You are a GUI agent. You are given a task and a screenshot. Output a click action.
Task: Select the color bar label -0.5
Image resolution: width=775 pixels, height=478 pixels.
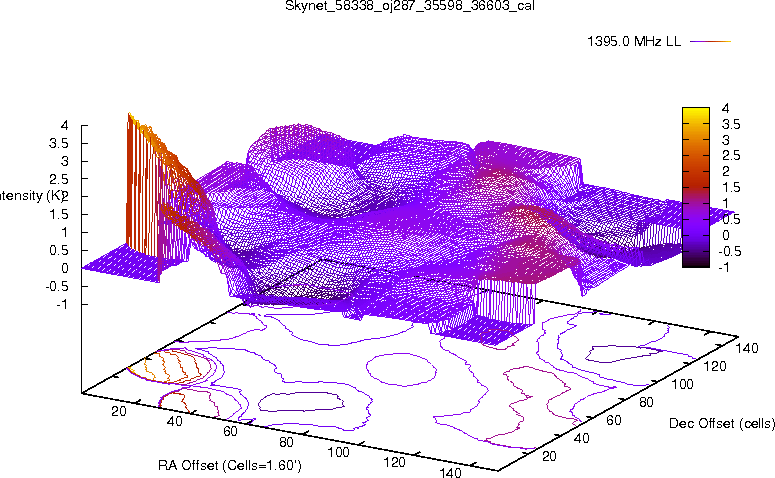pyautogui.click(x=730, y=251)
